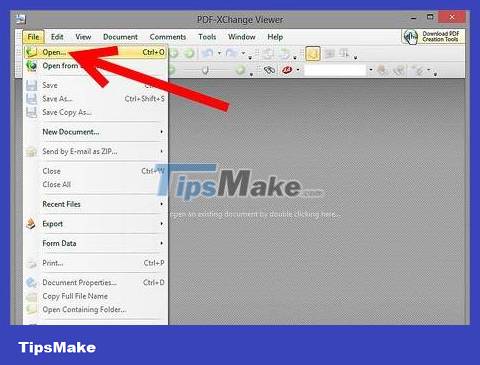
Task: Click the File menu in menu bar
Action: point(33,37)
